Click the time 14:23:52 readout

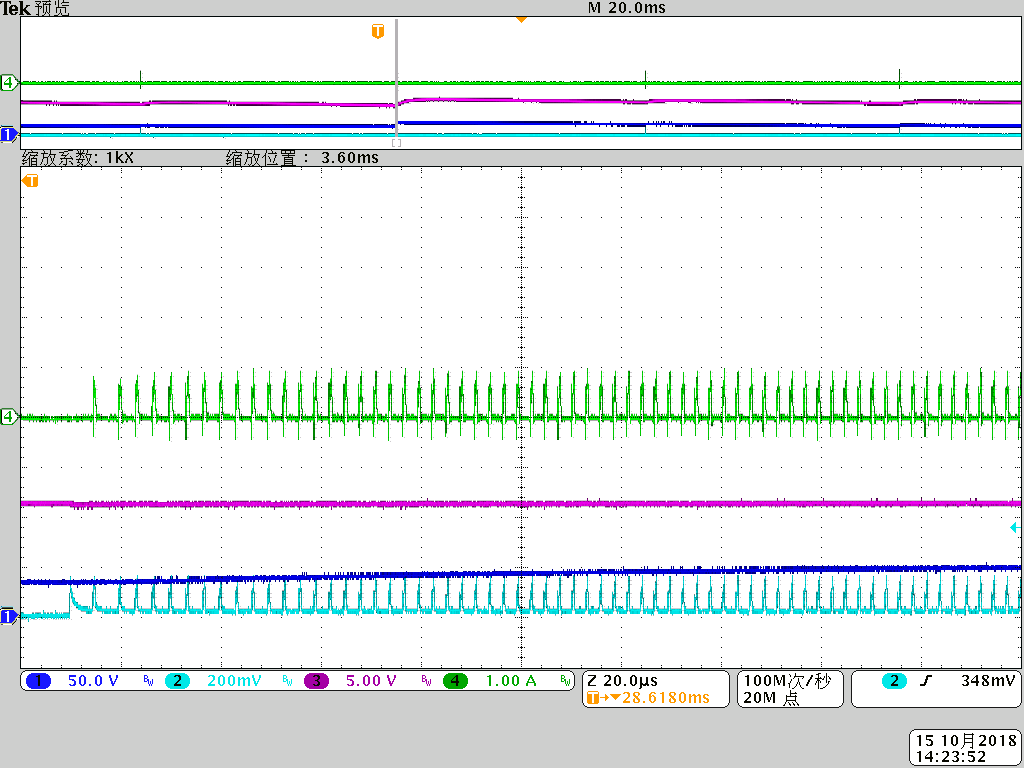pos(951,757)
